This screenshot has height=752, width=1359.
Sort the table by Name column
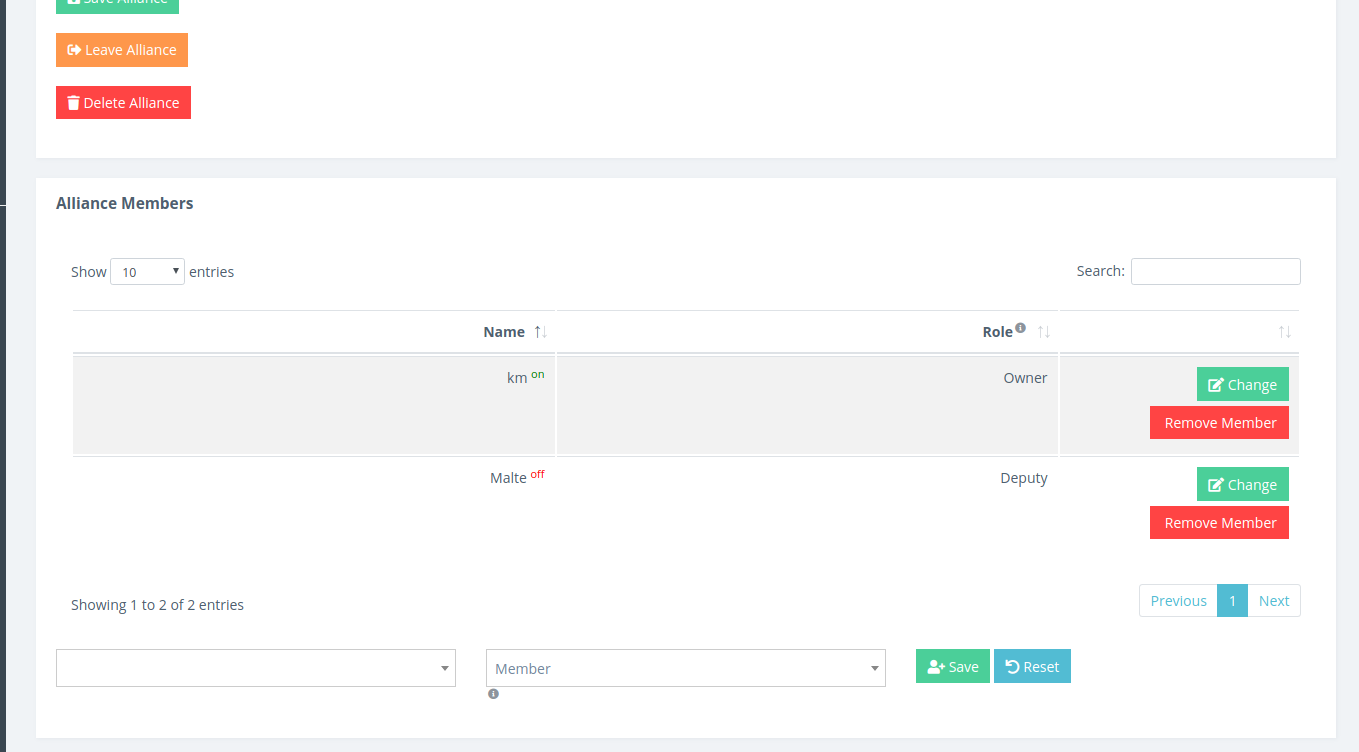[x=314, y=332]
